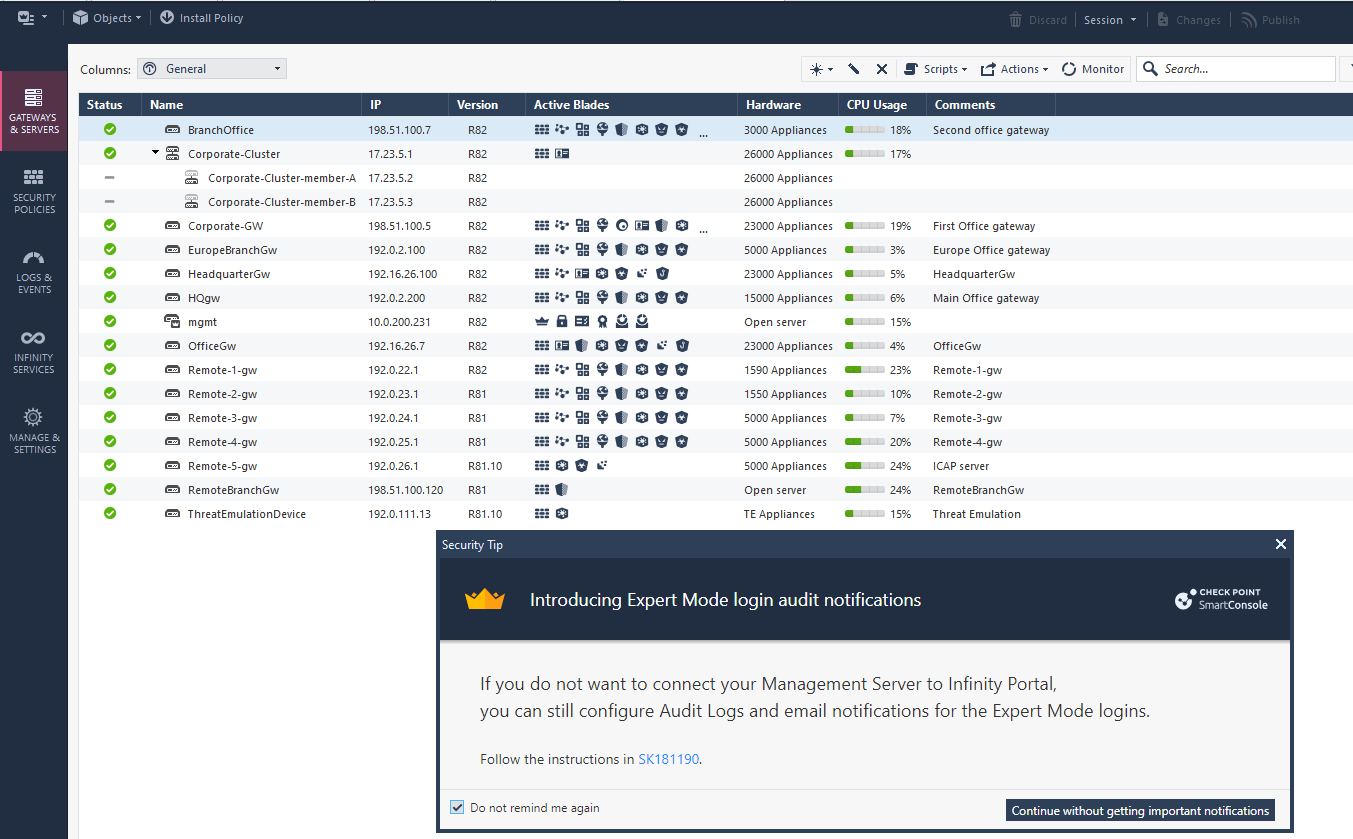Open the Changes panel icon
Image resolution: width=1353 pixels, height=839 pixels.
[x=1164, y=20]
